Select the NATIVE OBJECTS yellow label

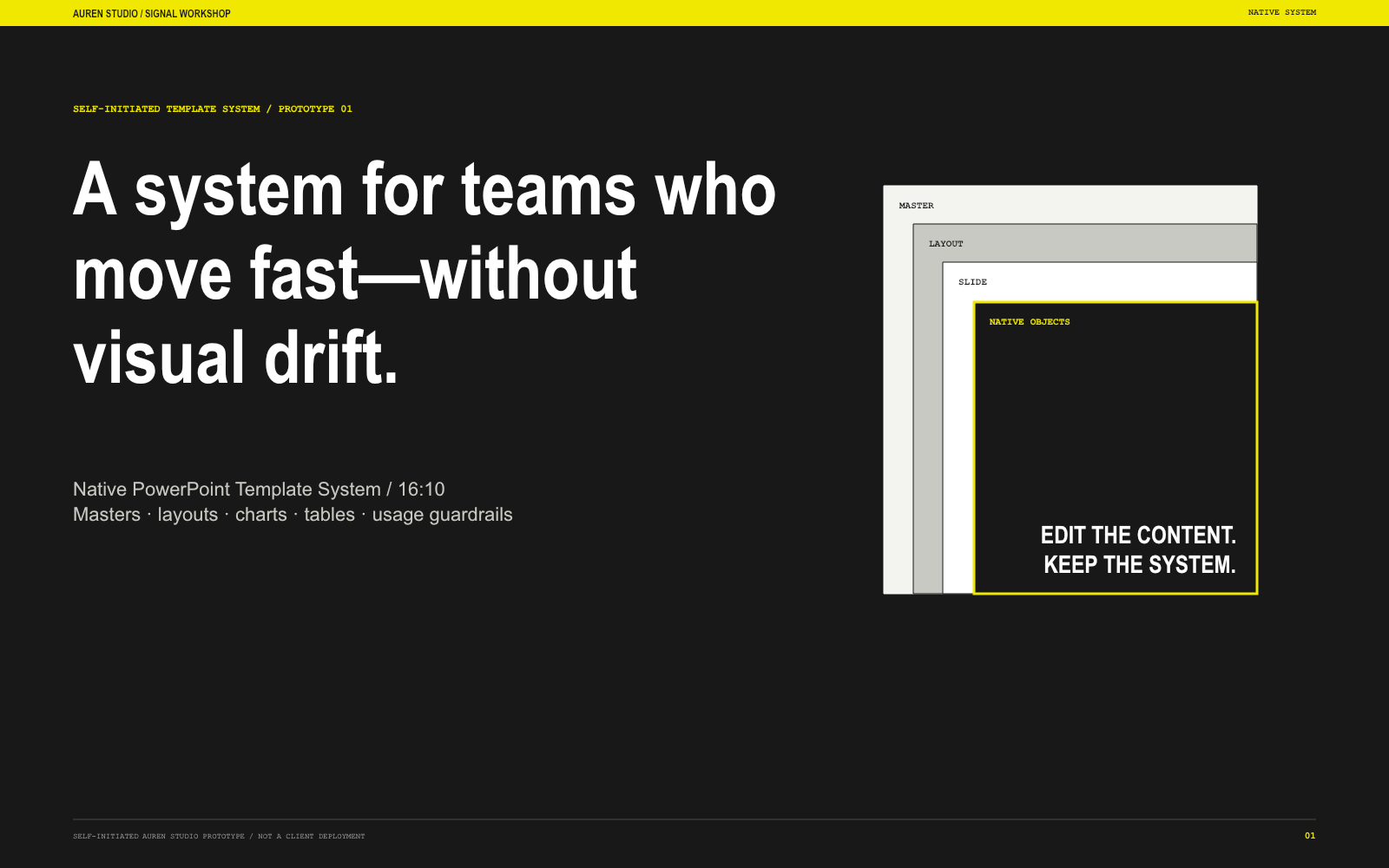click(1030, 322)
